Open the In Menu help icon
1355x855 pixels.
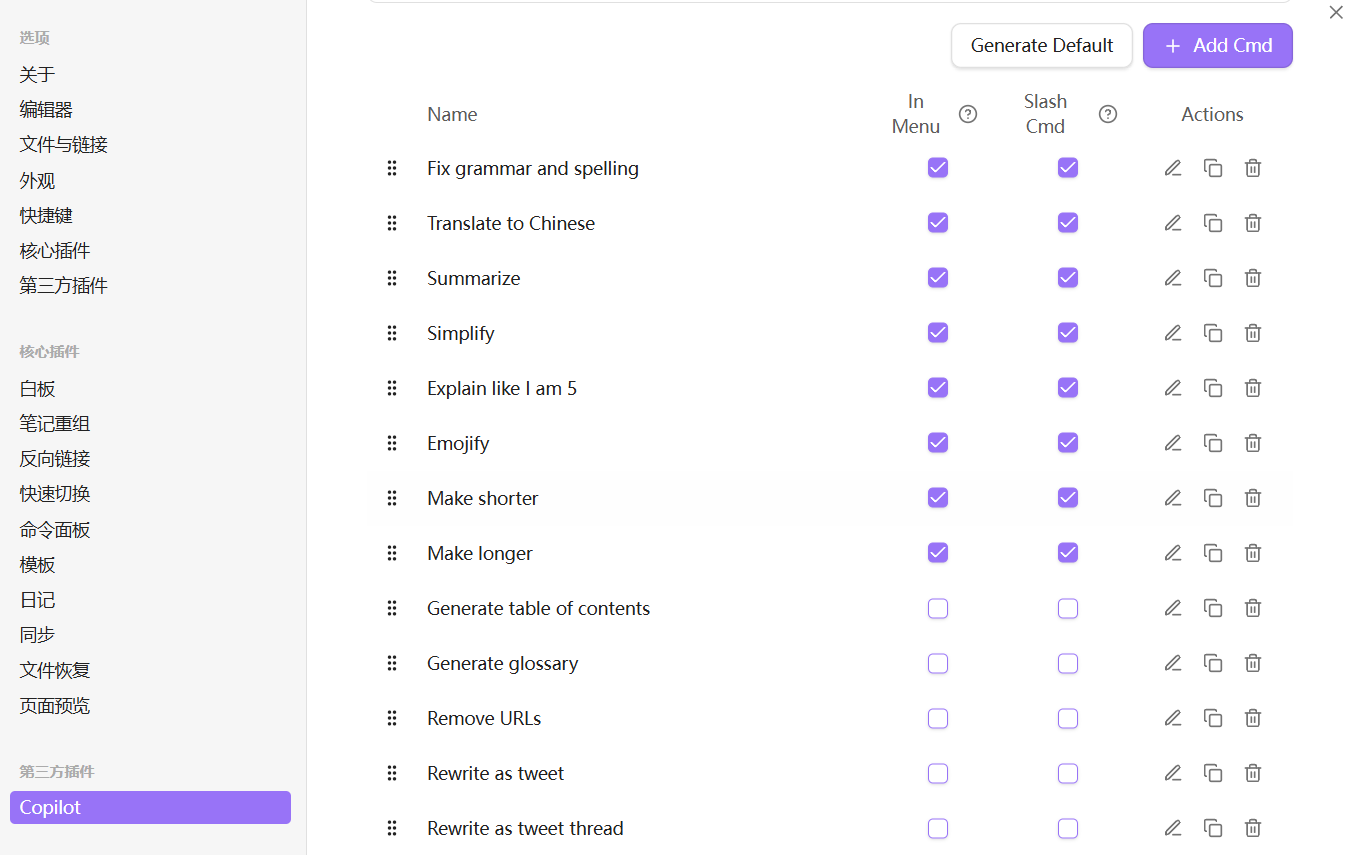coord(968,114)
